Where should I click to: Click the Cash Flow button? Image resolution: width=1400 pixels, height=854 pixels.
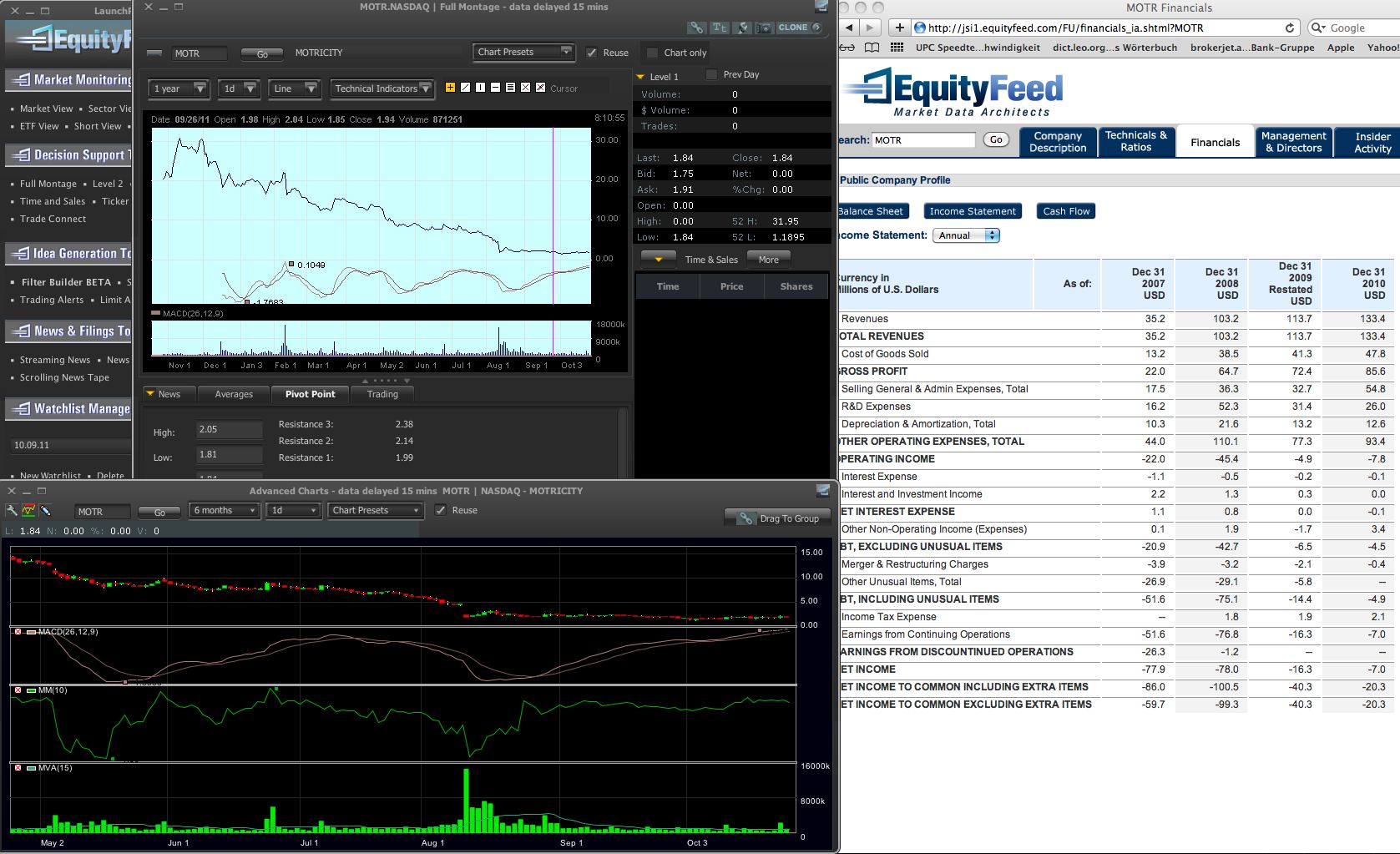coord(1065,210)
